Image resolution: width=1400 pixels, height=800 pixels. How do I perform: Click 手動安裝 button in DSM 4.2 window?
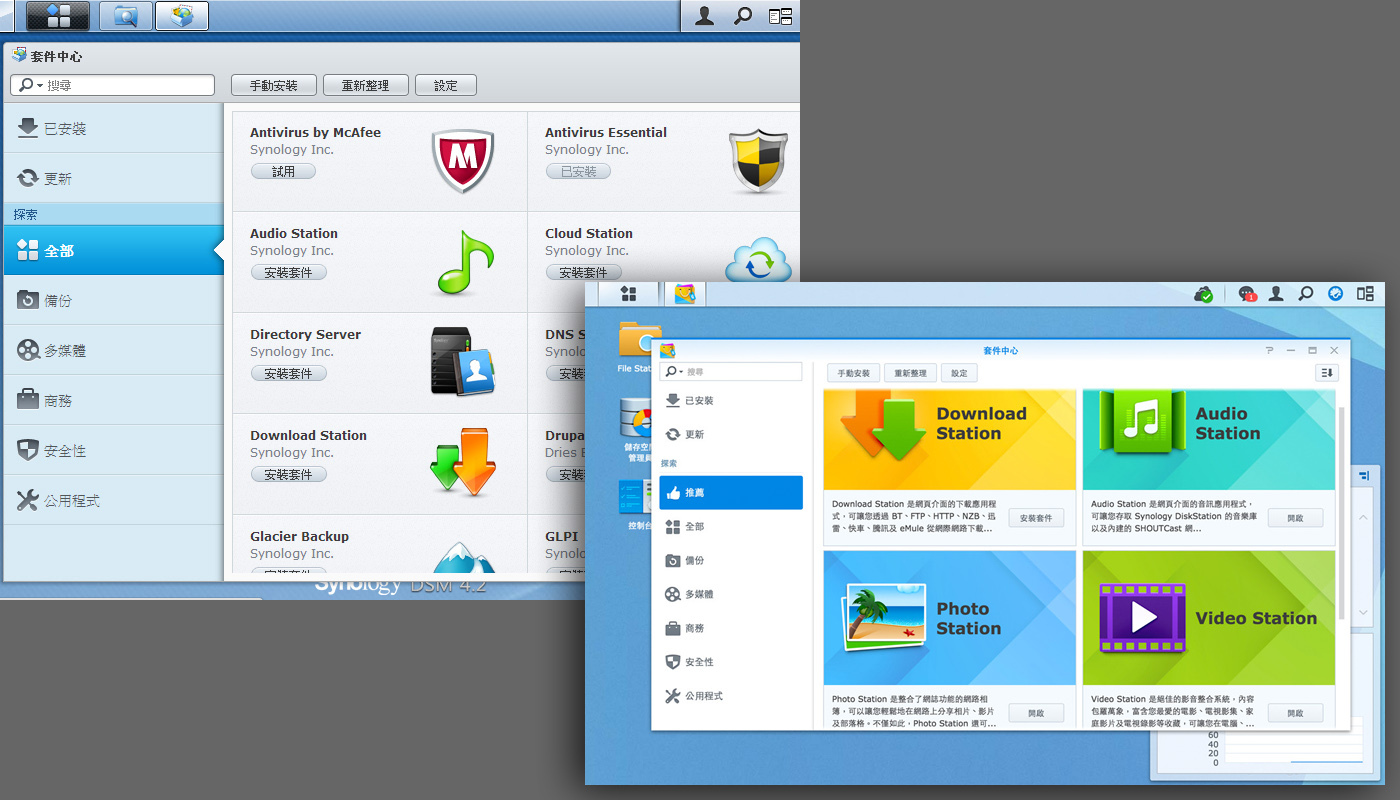pyautogui.click(x=274, y=85)
